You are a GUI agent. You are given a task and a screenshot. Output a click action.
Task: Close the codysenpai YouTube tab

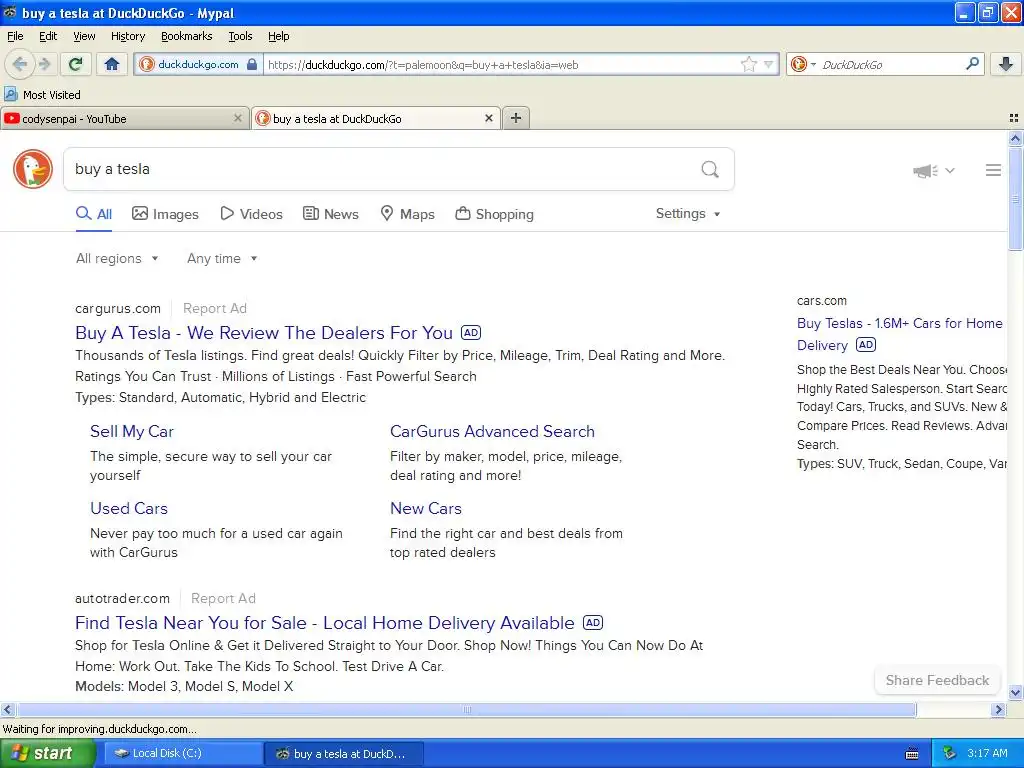coord(238,118)
